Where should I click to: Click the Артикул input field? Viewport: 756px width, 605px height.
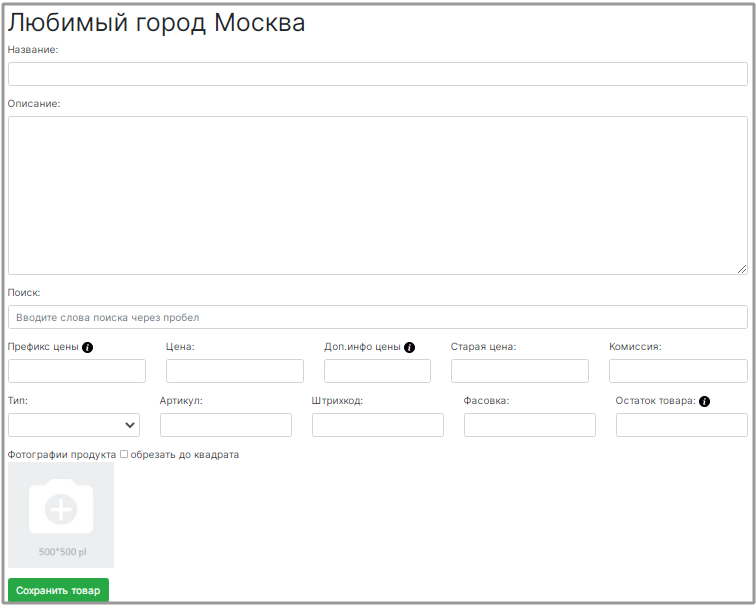226,425
